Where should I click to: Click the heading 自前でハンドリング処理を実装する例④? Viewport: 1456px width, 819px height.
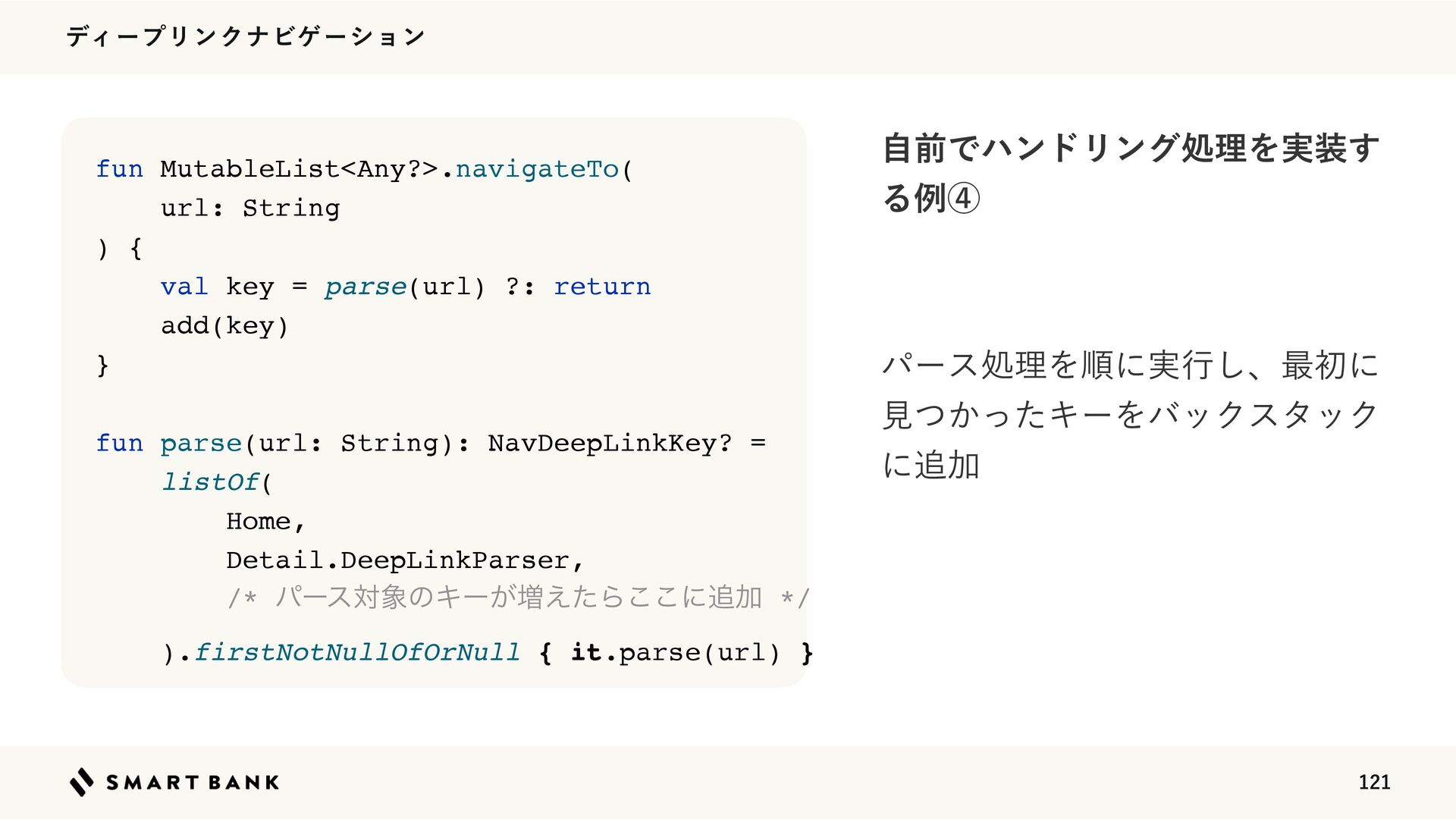coord(1131,173)
